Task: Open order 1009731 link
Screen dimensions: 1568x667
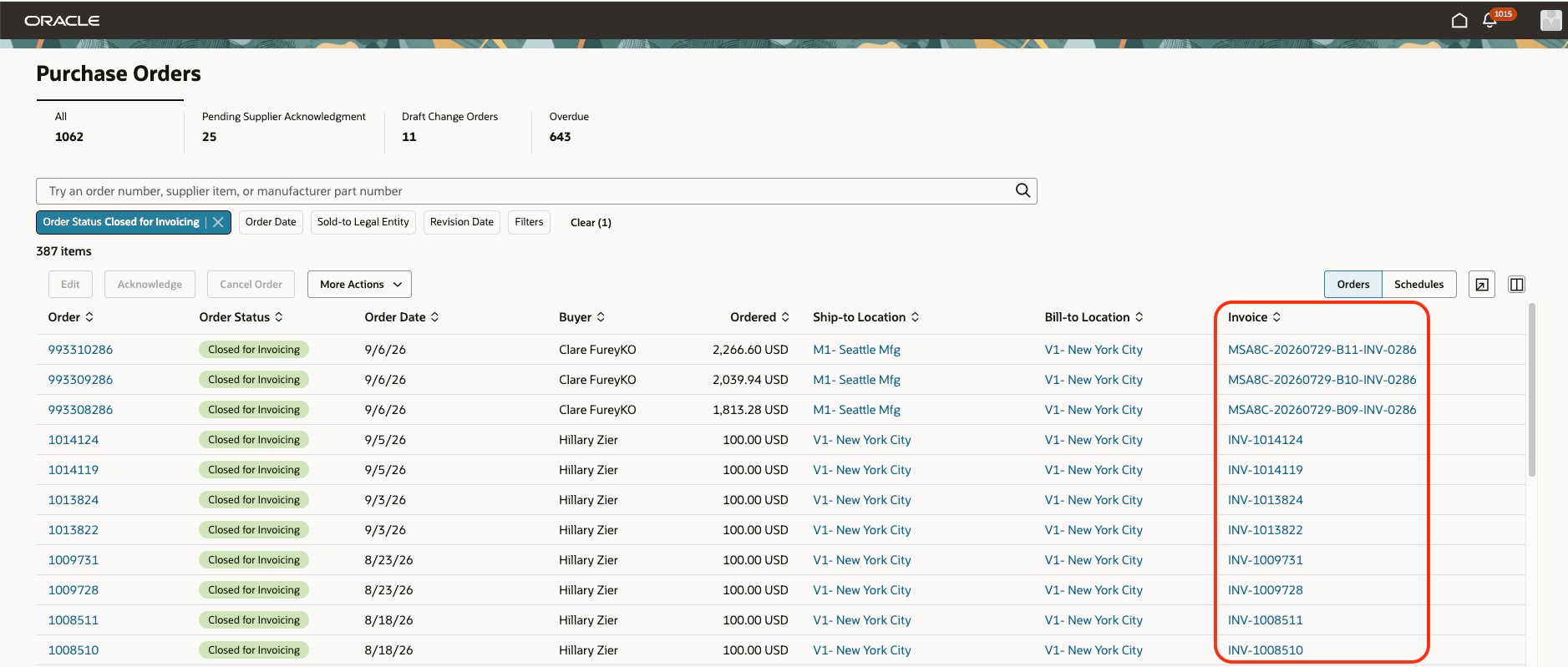Action: (74, 560)
